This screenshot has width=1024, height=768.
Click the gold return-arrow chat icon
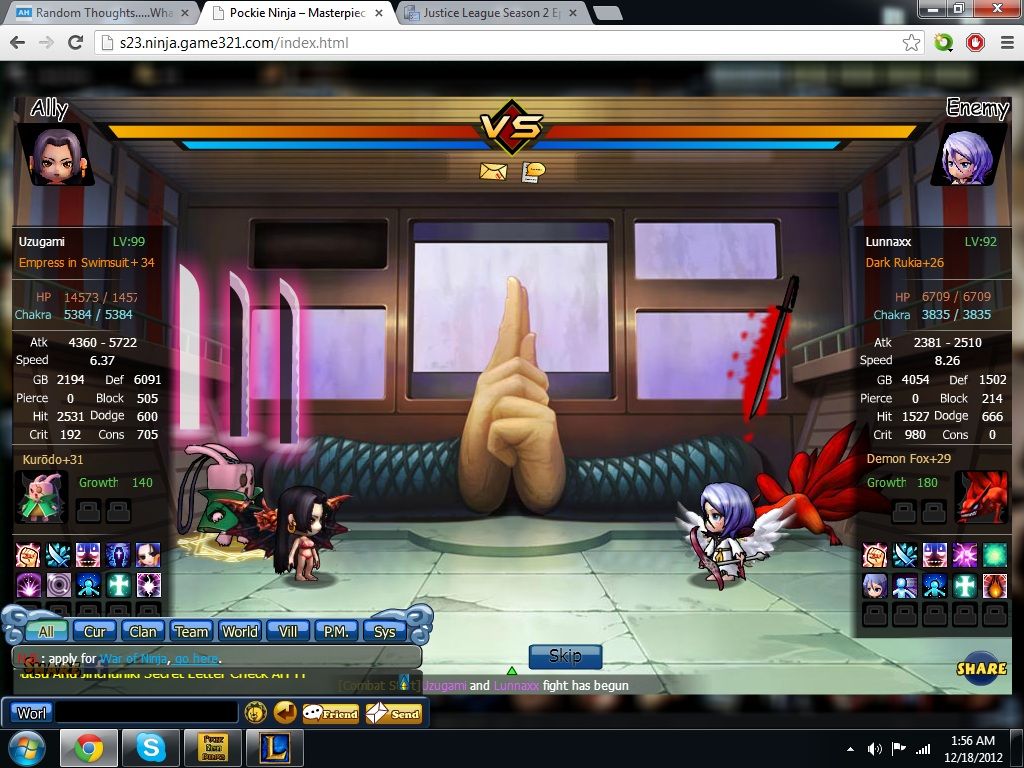click(x=285, y=712)
